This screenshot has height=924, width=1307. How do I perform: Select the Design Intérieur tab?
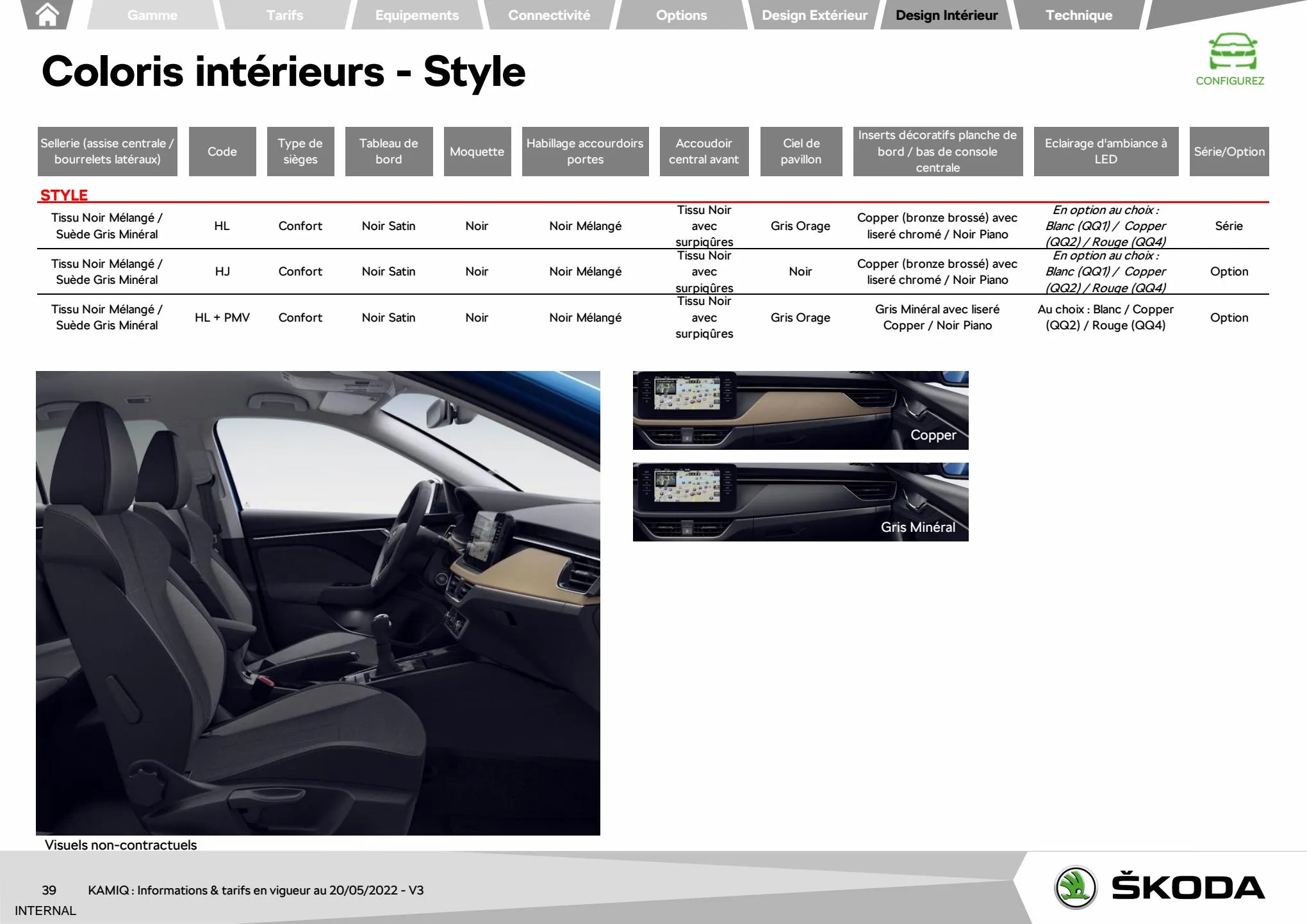(946, 15)
